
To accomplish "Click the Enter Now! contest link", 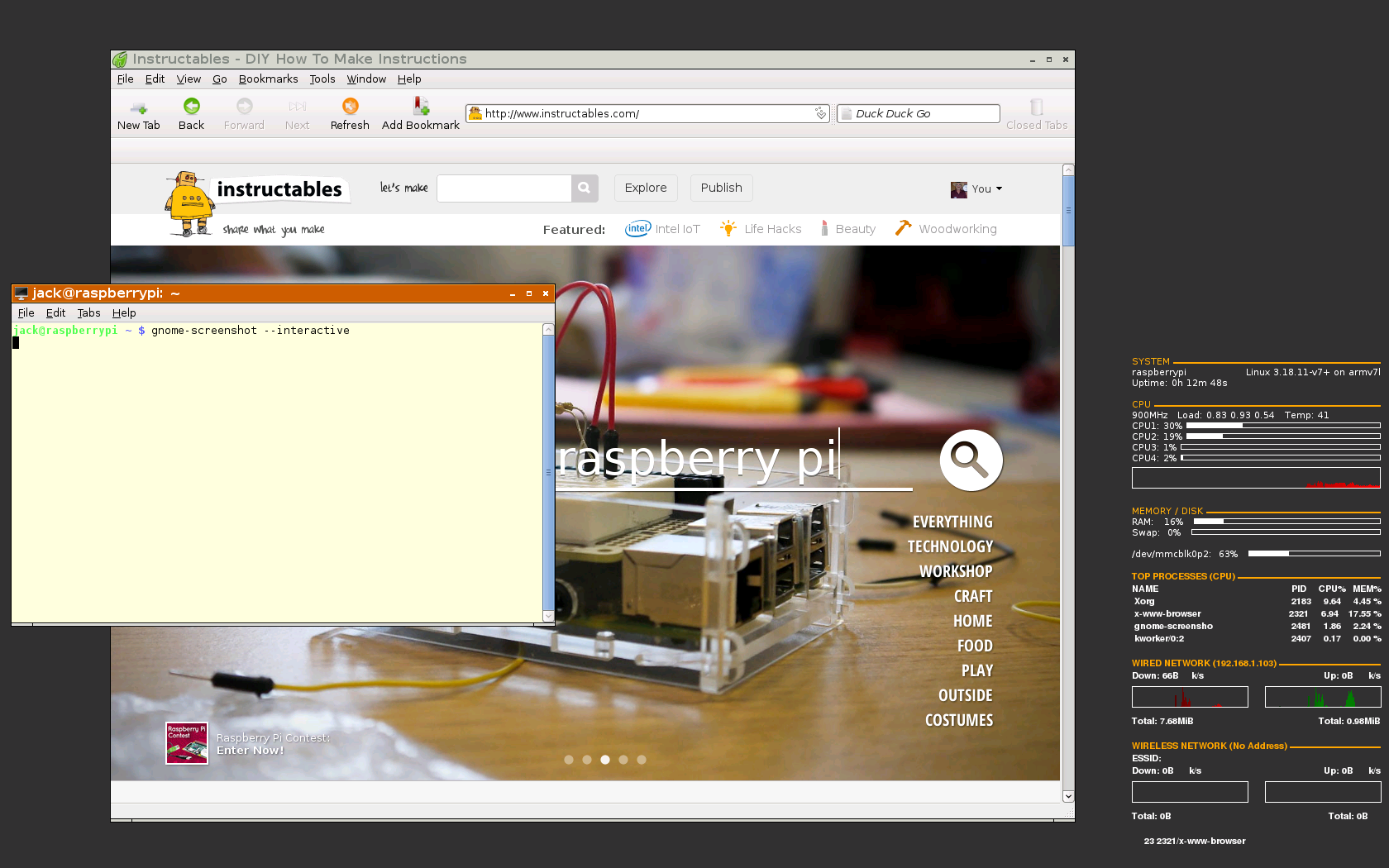I will (250, 751).
